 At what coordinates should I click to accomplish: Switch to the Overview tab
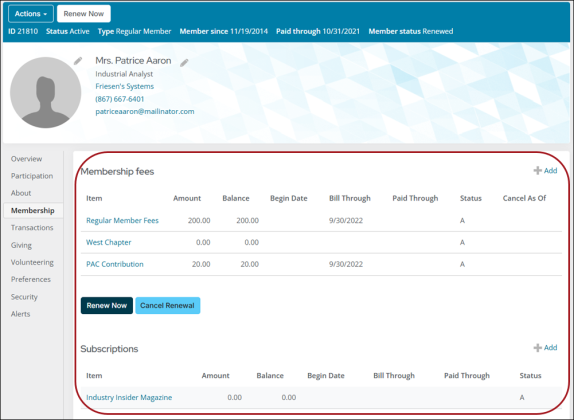pyautogui.click(x=26, y=159)
